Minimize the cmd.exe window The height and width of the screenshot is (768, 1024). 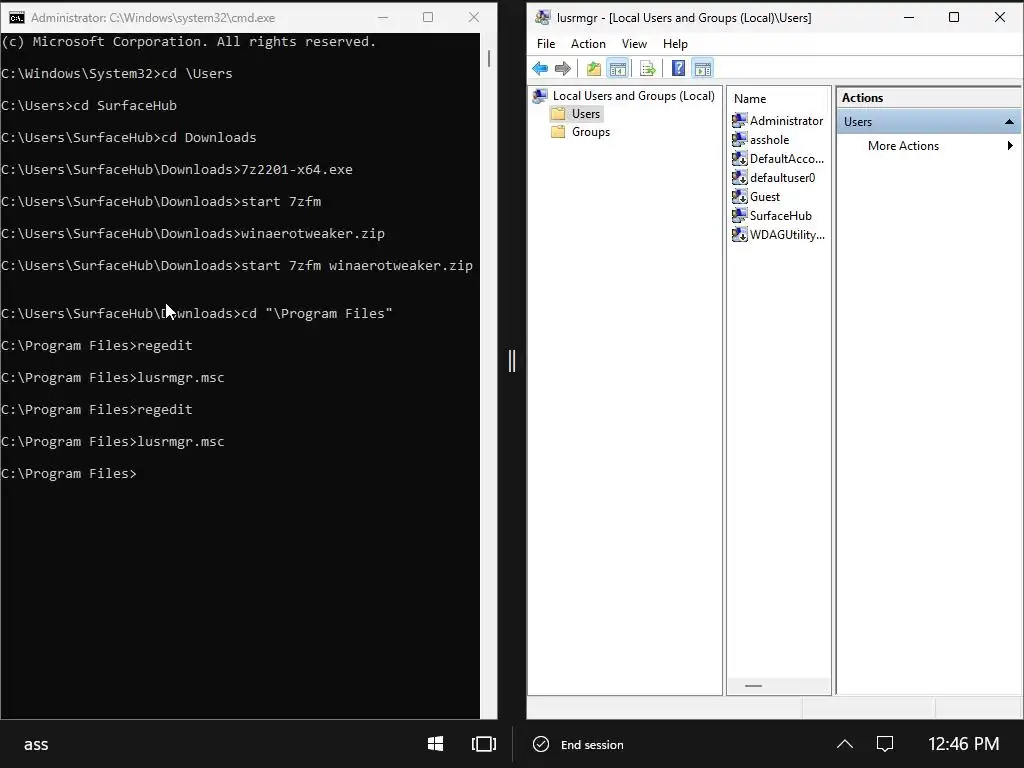point(383,18)
